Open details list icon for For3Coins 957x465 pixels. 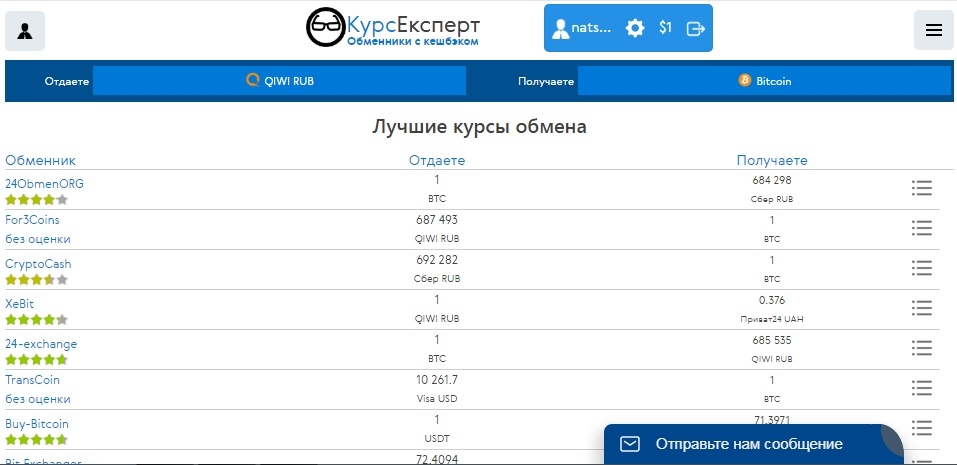coord(922,228)
